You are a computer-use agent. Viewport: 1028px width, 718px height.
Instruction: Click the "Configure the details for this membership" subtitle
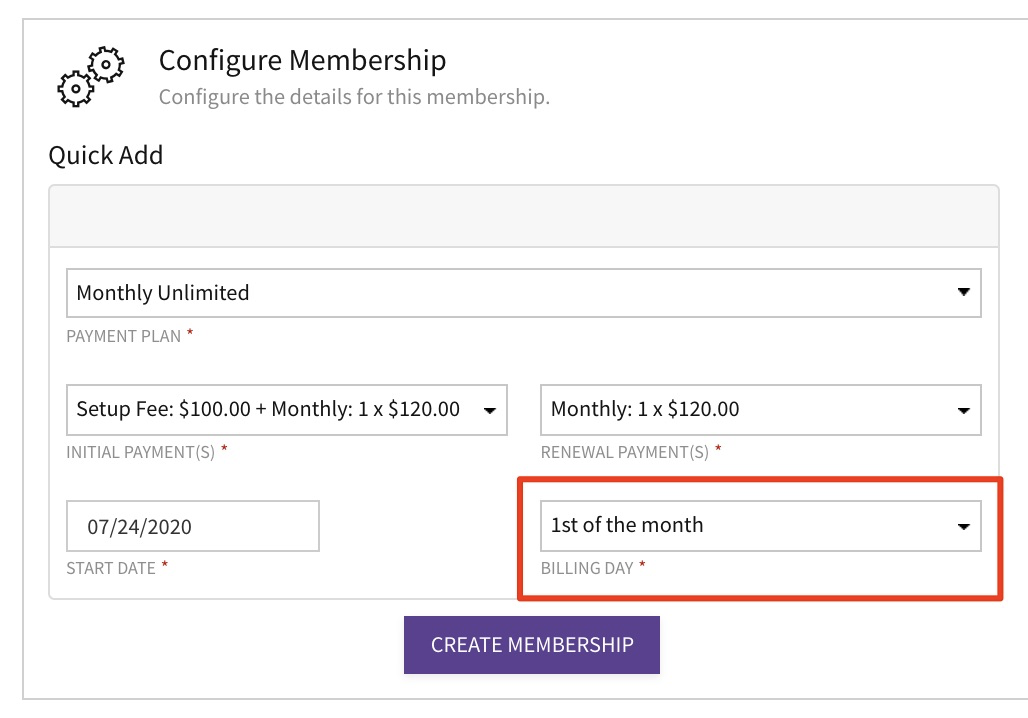pyautogui.click(x=354, y=97)
